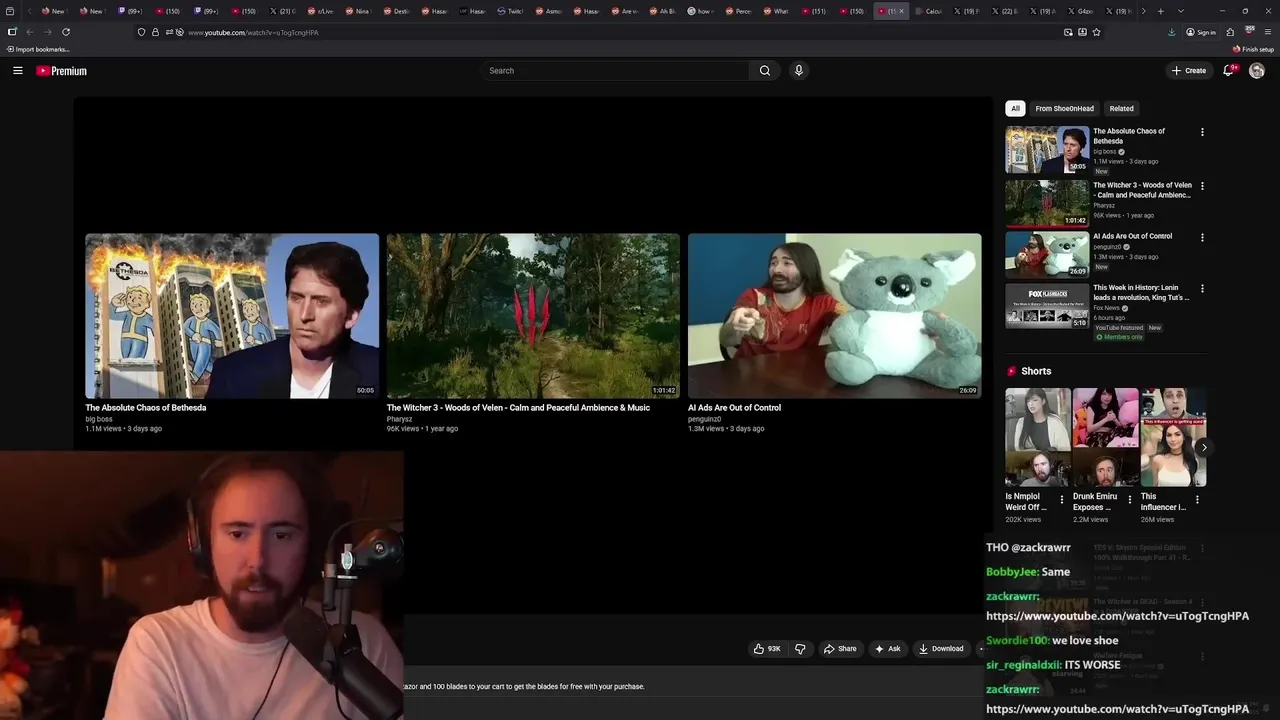Click the Share button

tap(840, 649)
